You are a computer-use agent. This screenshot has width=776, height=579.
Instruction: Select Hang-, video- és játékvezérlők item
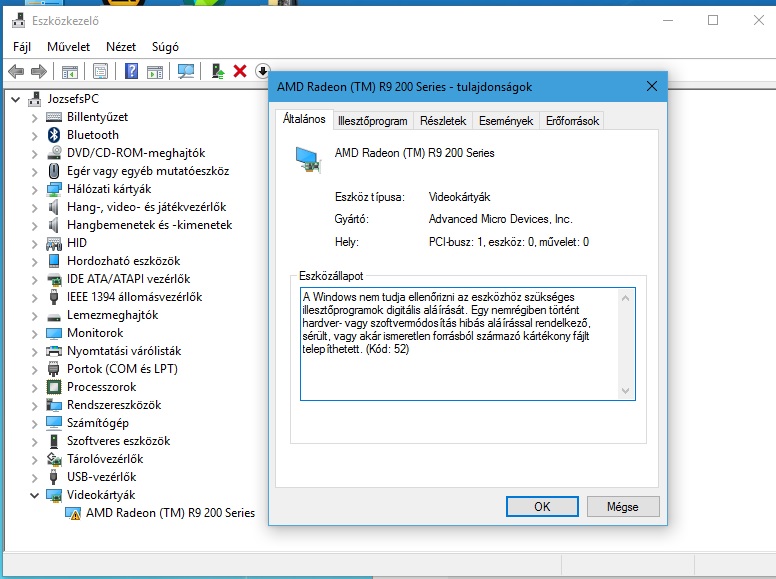click(x=146, y=207)
